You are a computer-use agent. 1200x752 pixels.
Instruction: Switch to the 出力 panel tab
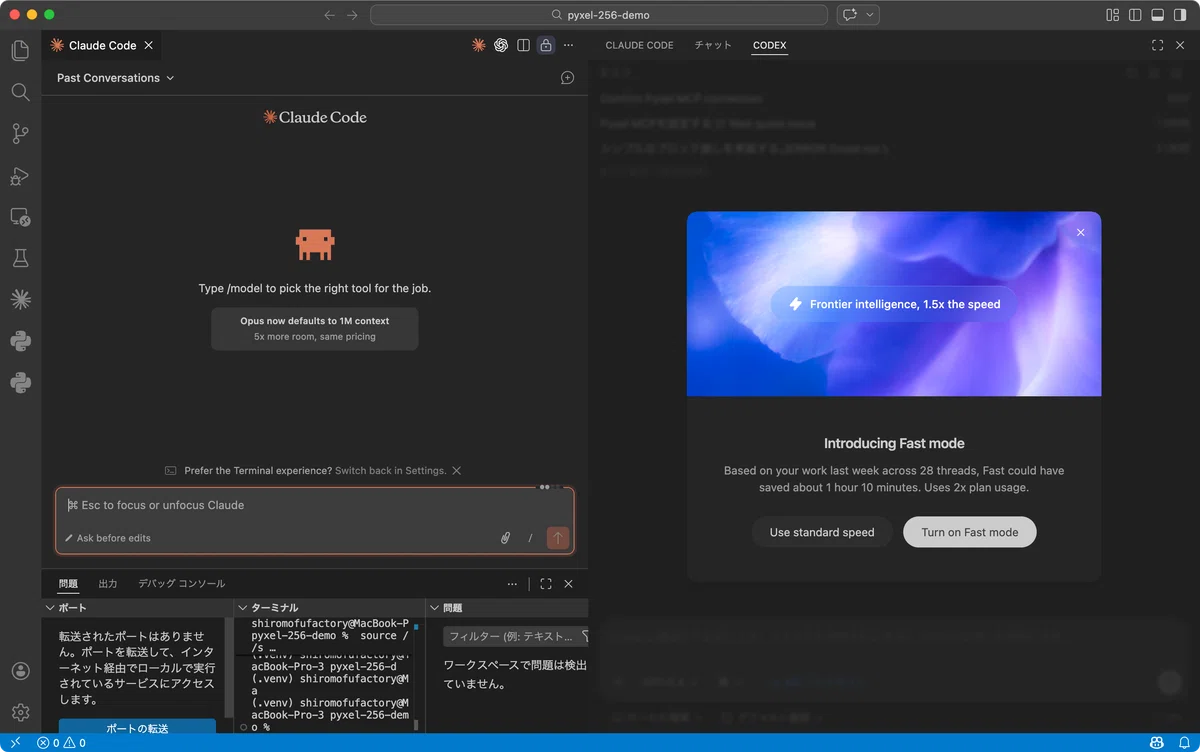[x=108, y=584]
